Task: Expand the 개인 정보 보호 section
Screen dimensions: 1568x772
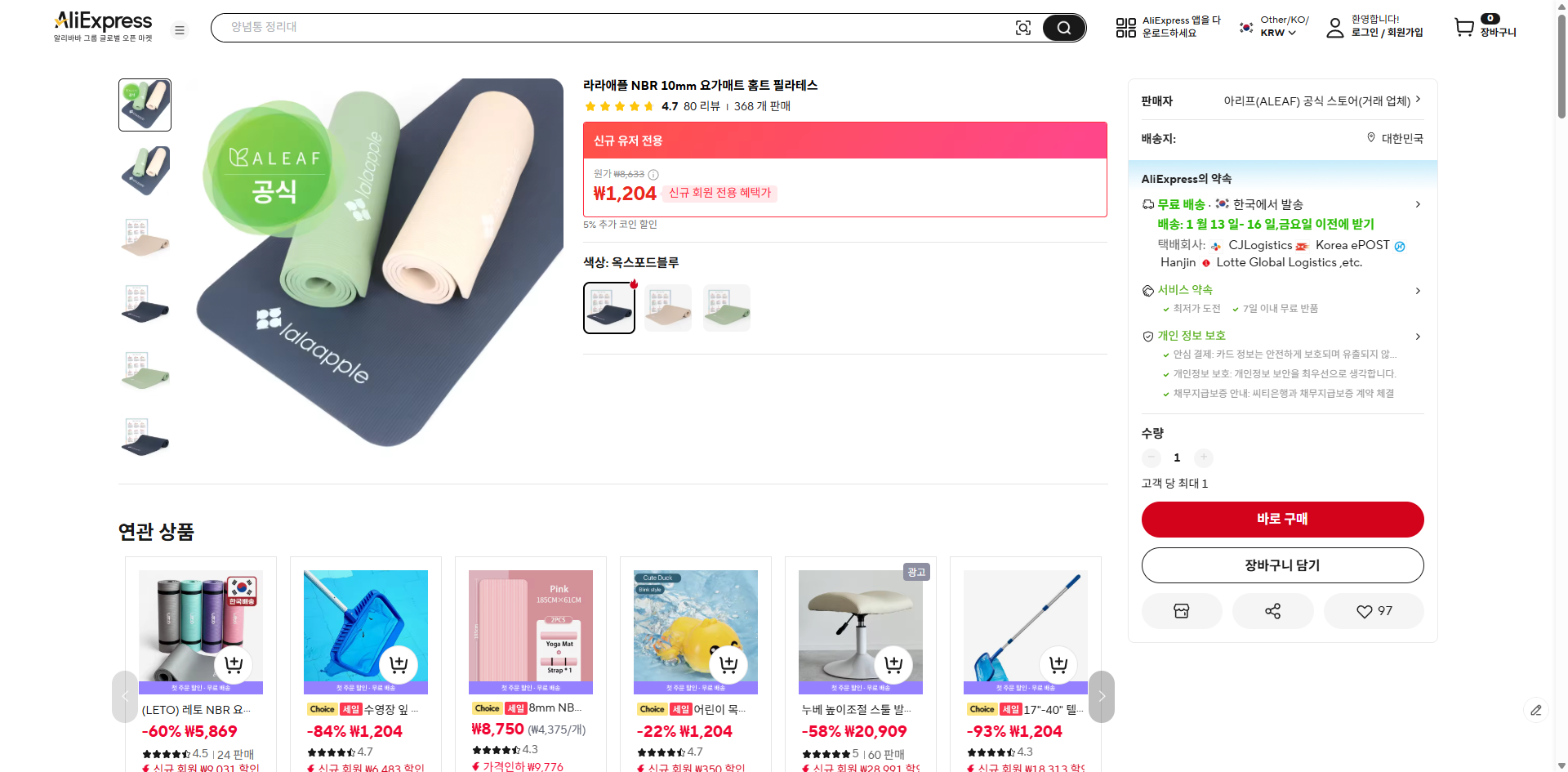Action: [1418, 337]
